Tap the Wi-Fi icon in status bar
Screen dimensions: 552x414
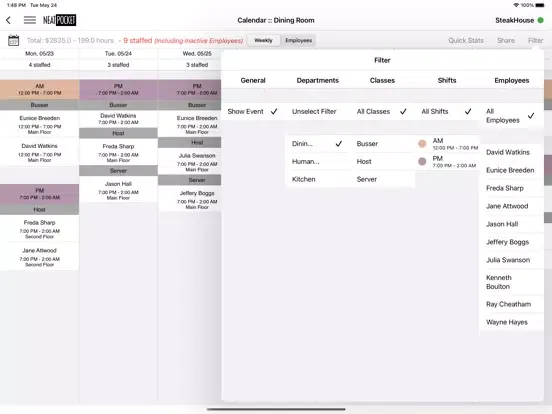[x=516, y=5]
